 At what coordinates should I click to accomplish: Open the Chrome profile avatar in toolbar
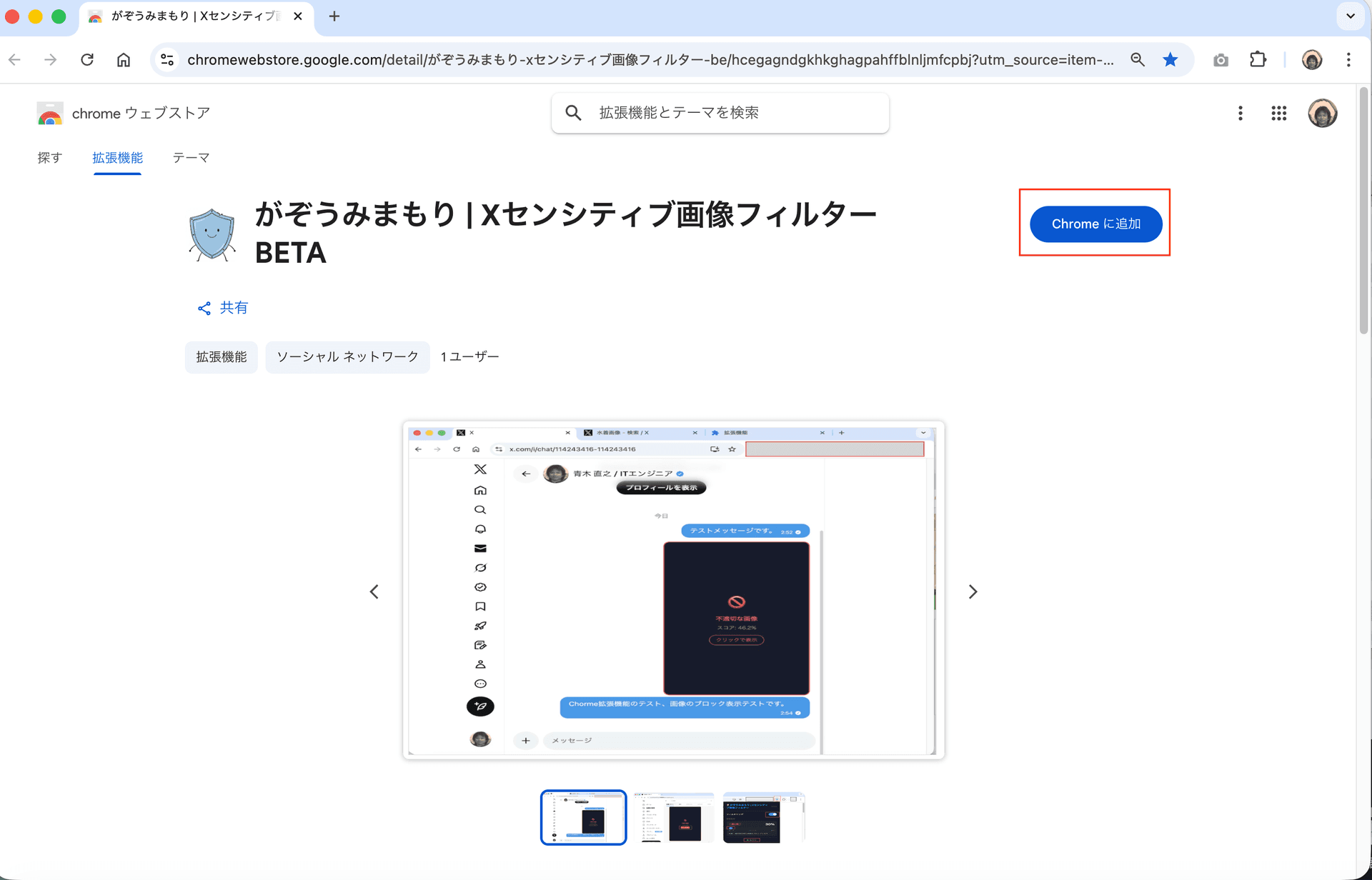(x=1312, y=60)
